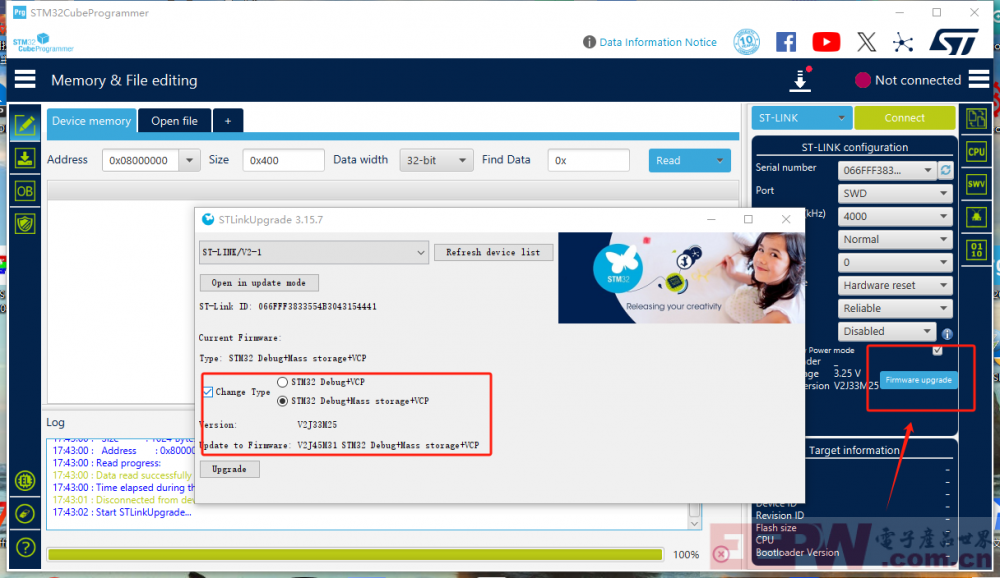Viewport: 1000px width, 578px height.
Task: Open the SWV viewer icon
Action: point(976,184)
